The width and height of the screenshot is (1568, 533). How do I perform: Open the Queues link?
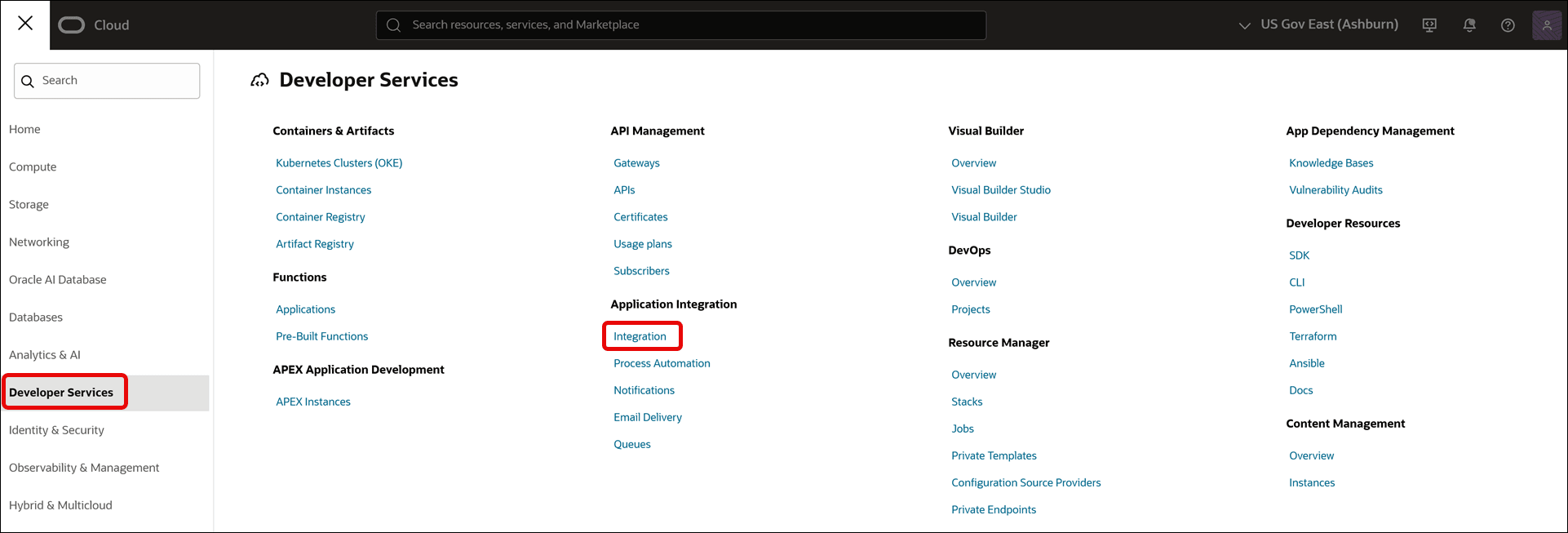pos(632,444)
